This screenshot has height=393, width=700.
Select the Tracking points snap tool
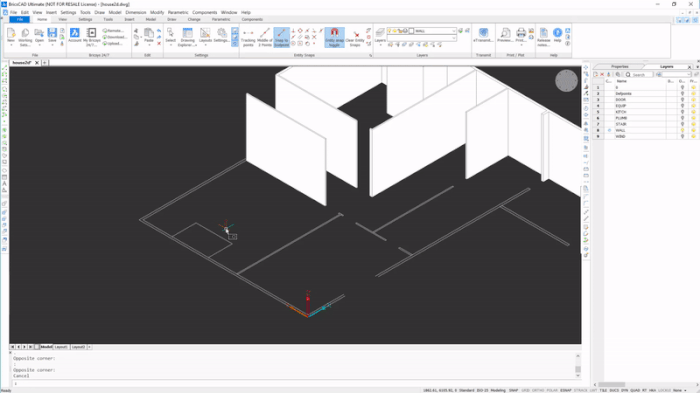coord(248,37)
